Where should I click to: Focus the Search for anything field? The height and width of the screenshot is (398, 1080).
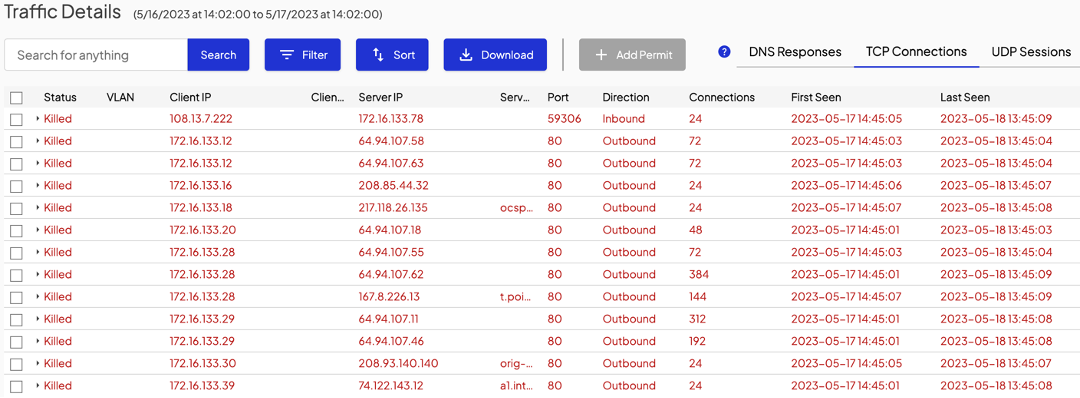click(x=96, y=55)
